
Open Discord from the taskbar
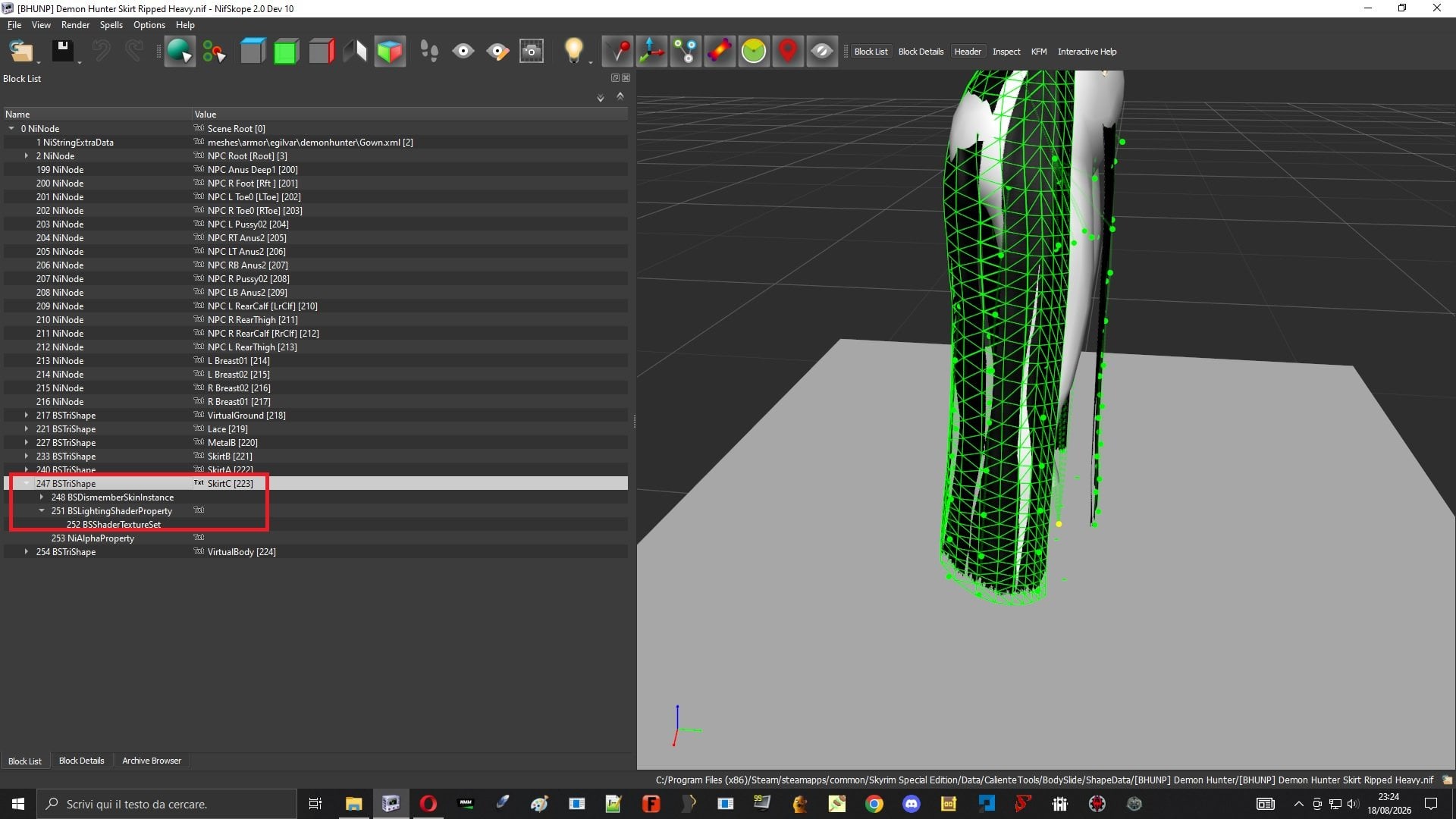pyautogui.click(x=911, y=804)
